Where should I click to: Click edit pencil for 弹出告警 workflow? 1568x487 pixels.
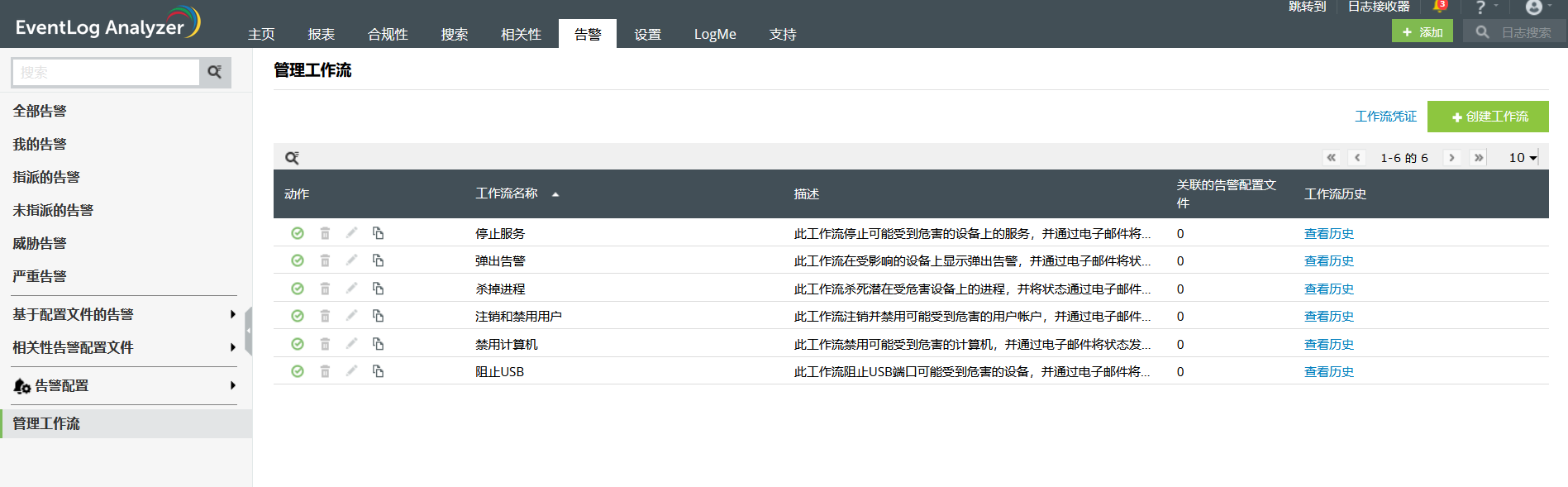(351, 260)
